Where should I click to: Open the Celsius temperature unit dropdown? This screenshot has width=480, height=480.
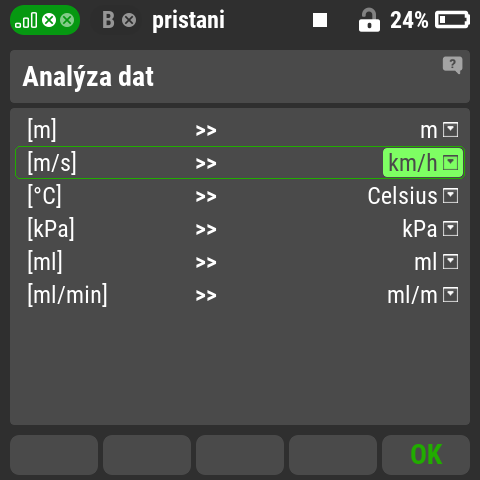coord(413,196)
